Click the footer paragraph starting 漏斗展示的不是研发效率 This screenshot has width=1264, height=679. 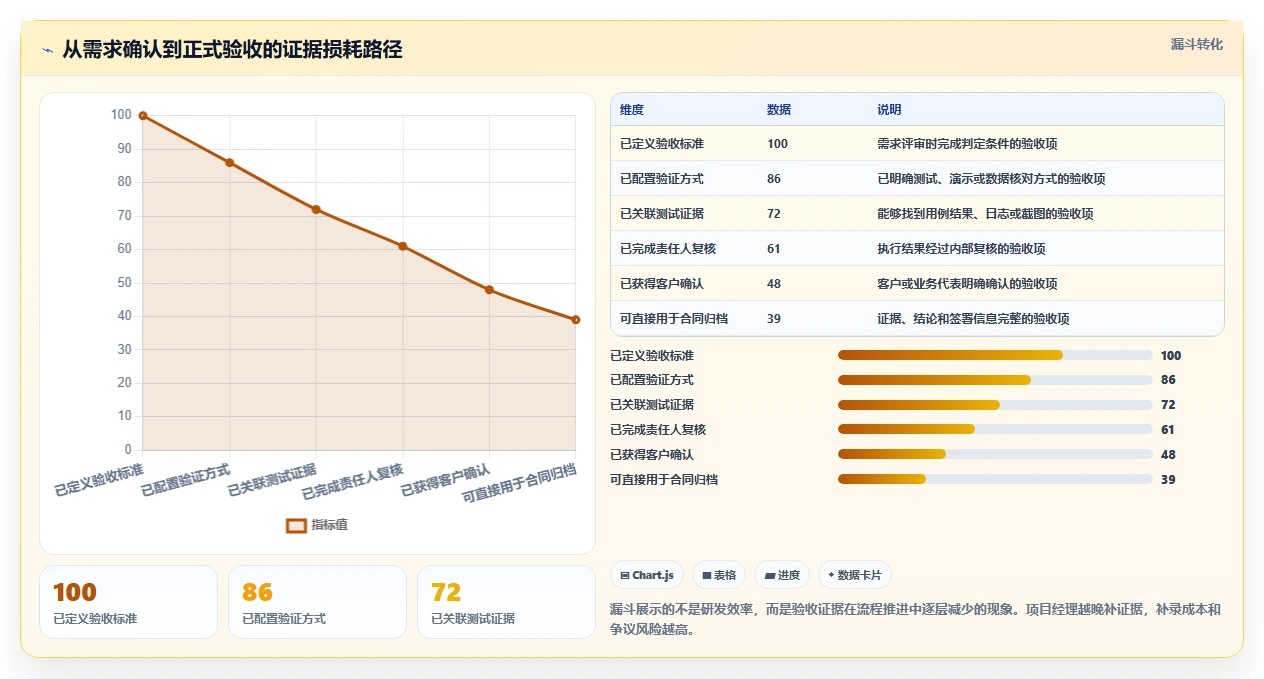click(915, 620)
